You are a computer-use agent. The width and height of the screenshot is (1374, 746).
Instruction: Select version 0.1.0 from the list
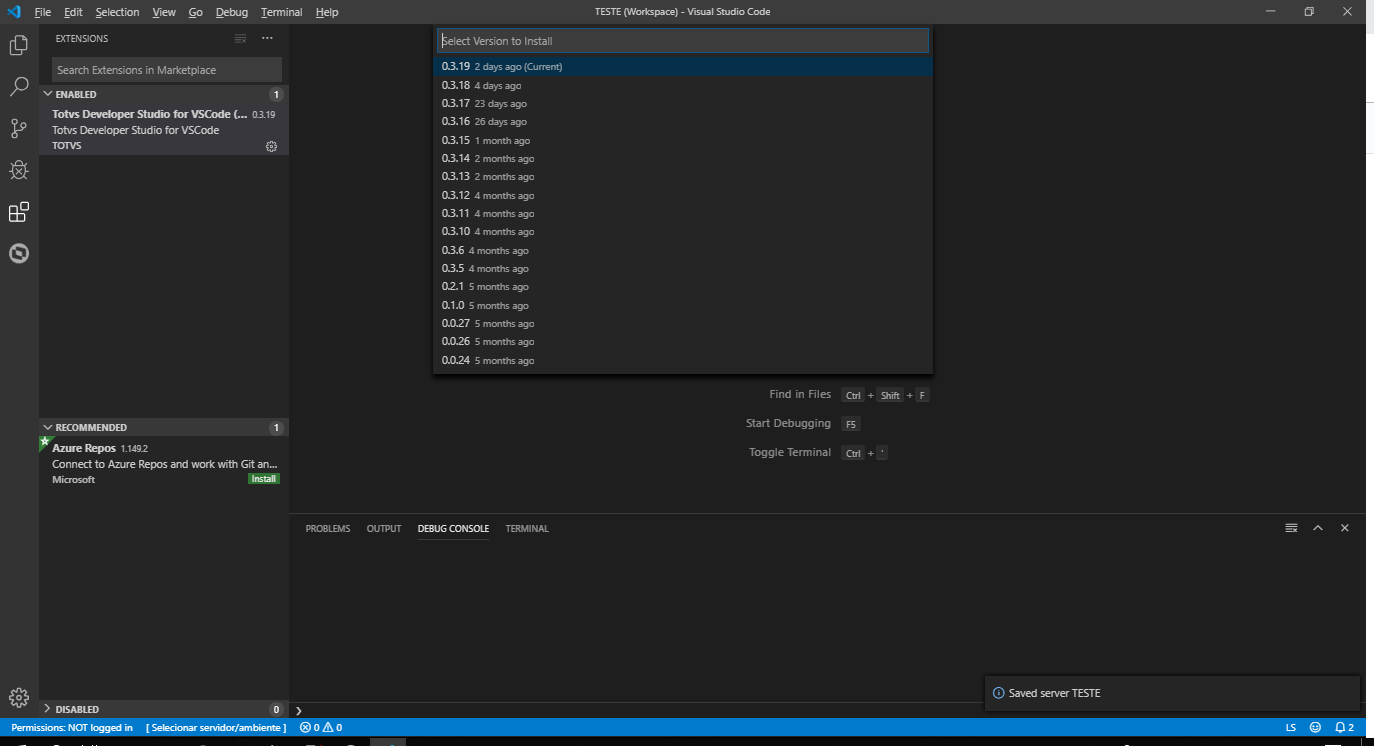point(683,305)
